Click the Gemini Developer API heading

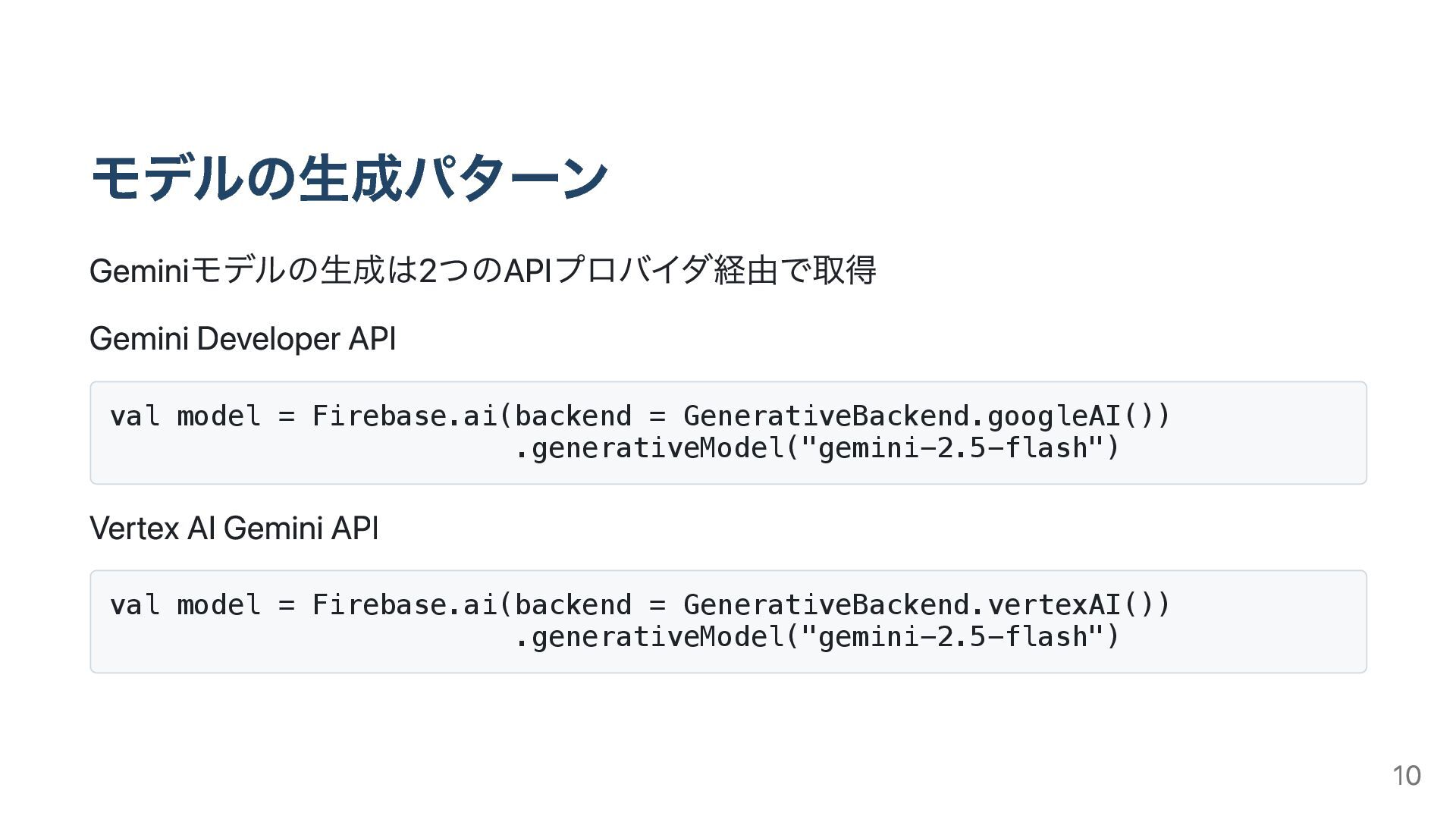[243, 339]
